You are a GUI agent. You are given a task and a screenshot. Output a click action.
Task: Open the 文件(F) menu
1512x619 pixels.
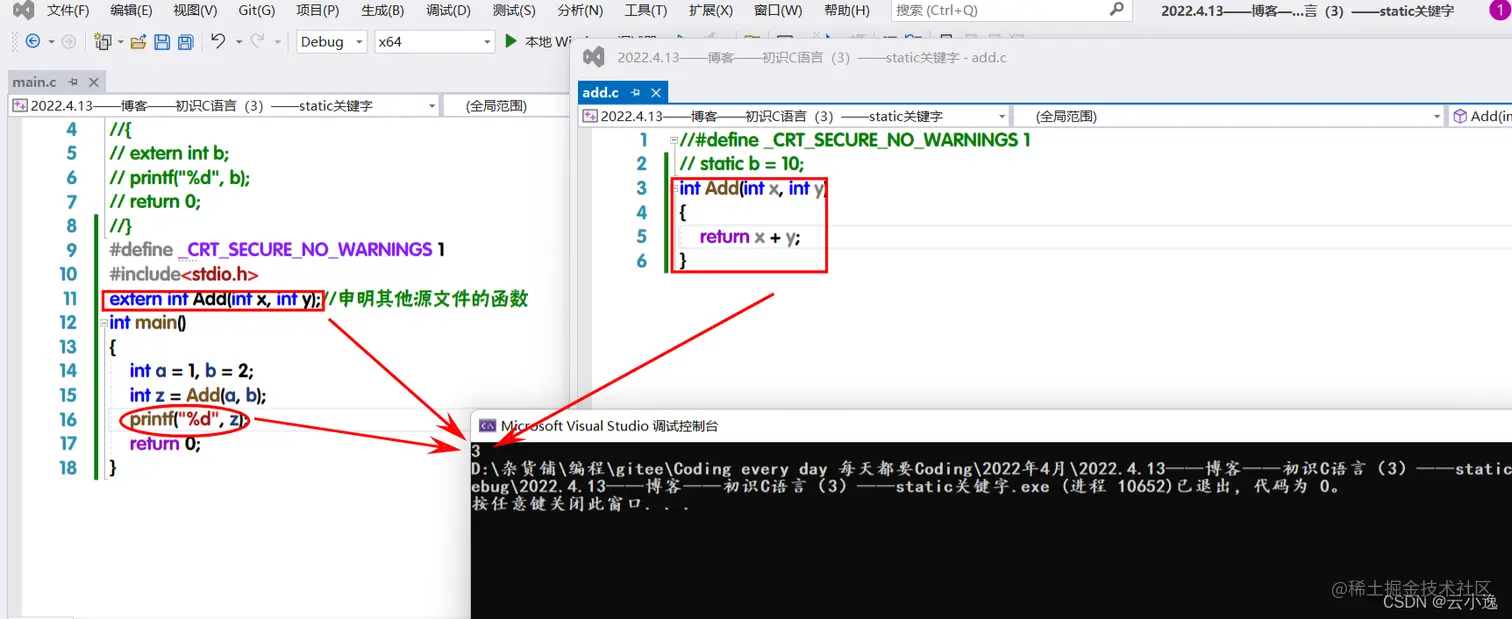tap(68, 10)
